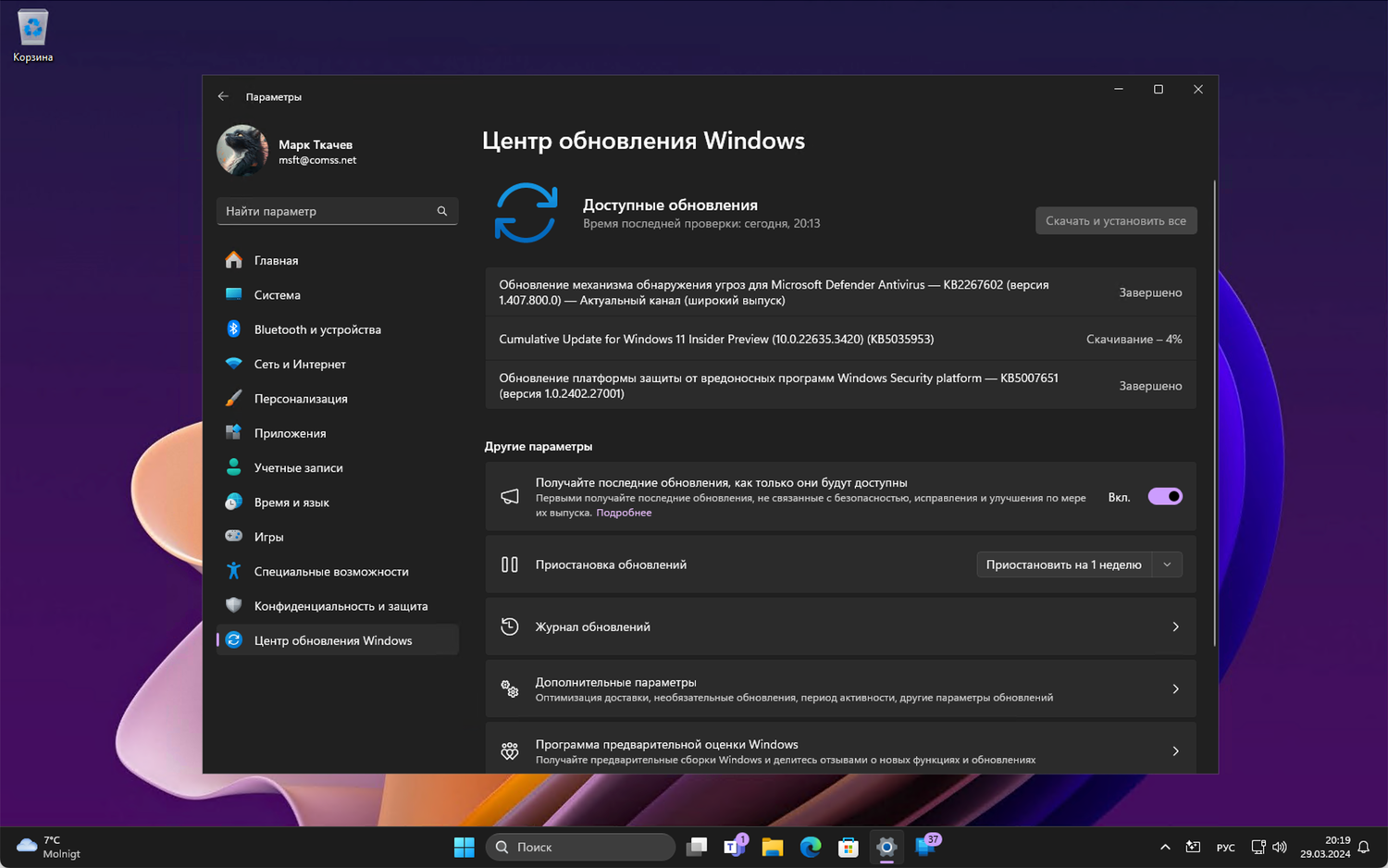Open the taskbar app with 37 badge

click(x=925, y=846)
